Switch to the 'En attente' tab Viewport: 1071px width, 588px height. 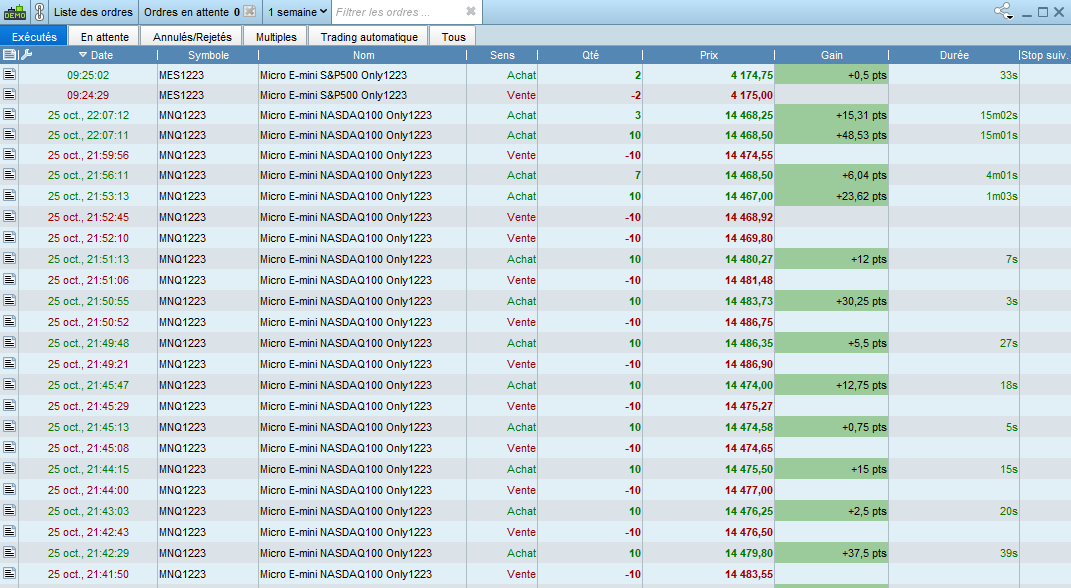[x=105, y=37]
